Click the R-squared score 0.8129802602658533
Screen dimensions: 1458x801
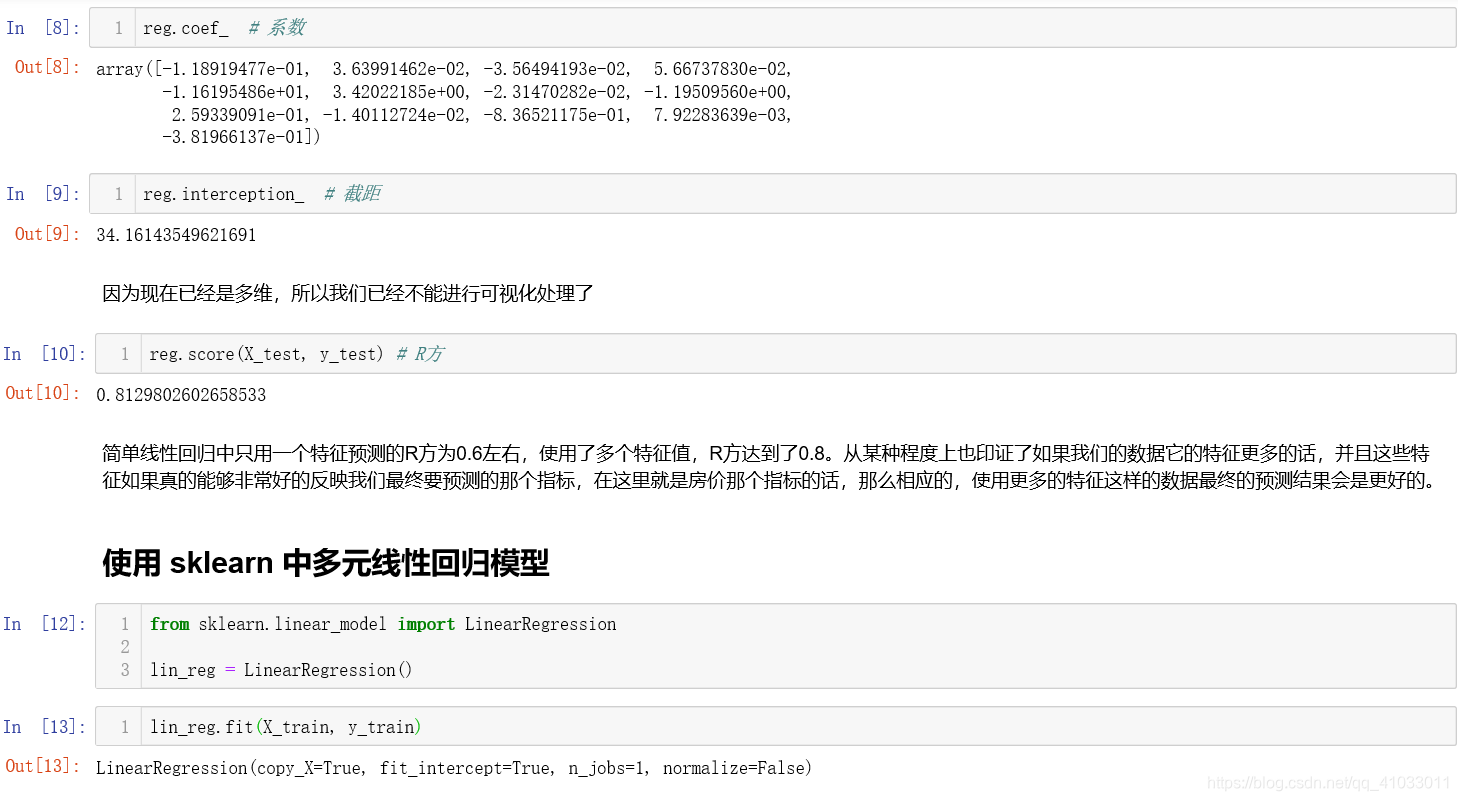181,395
